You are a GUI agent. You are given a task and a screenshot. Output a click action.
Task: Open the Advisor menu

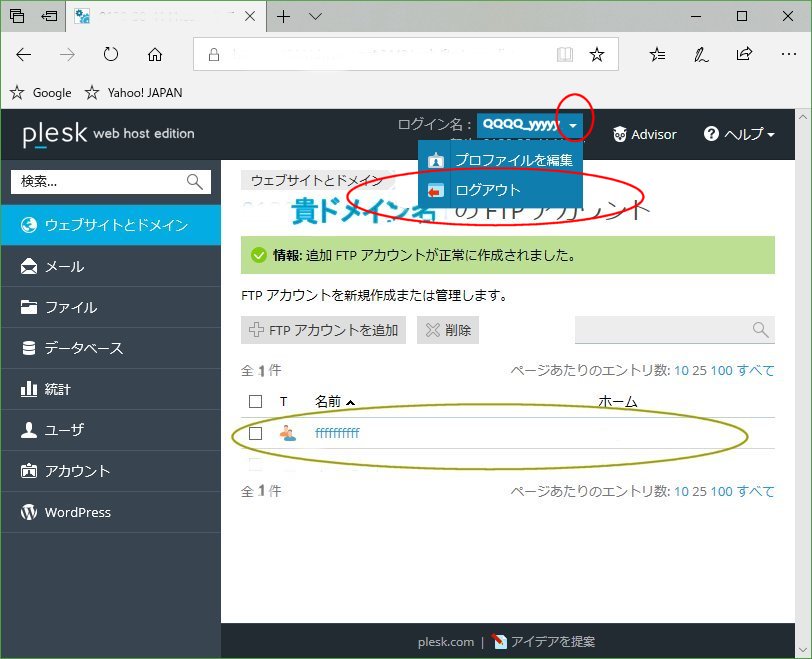644,134
